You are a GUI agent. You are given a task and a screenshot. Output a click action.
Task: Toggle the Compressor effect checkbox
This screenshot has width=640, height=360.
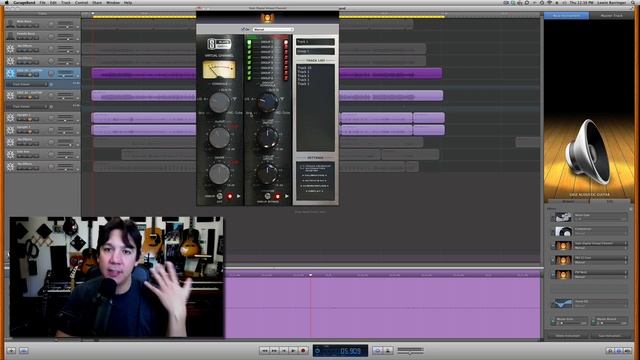tap(553, 232)
